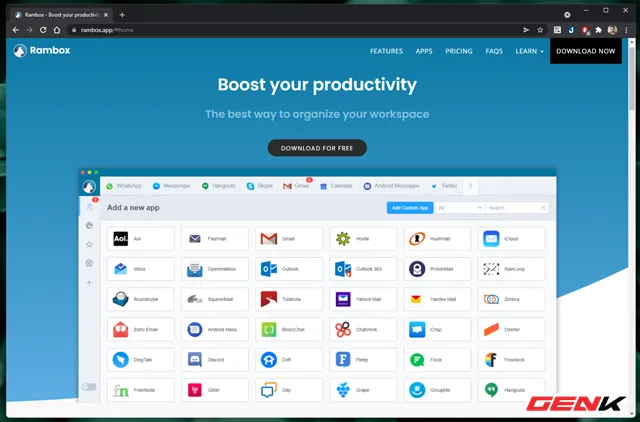Open the extensions puzzle icon
The height and width of the screenshot is (422, 640).
tap(598, 30)
